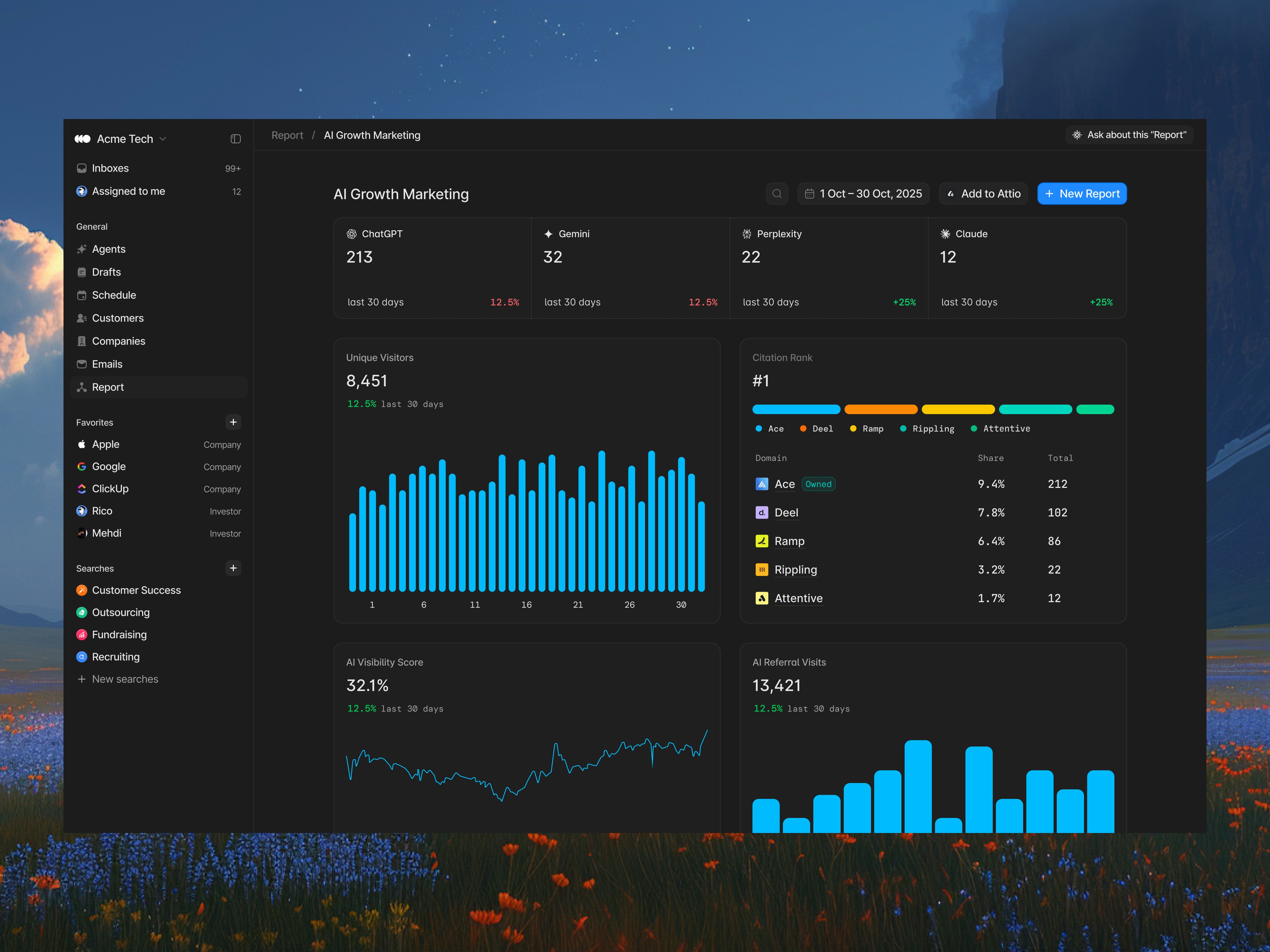The height and width of the screenshot is (952, 1270).
Task: Select the ChatGPT stats card
Action: click(433, 268)
